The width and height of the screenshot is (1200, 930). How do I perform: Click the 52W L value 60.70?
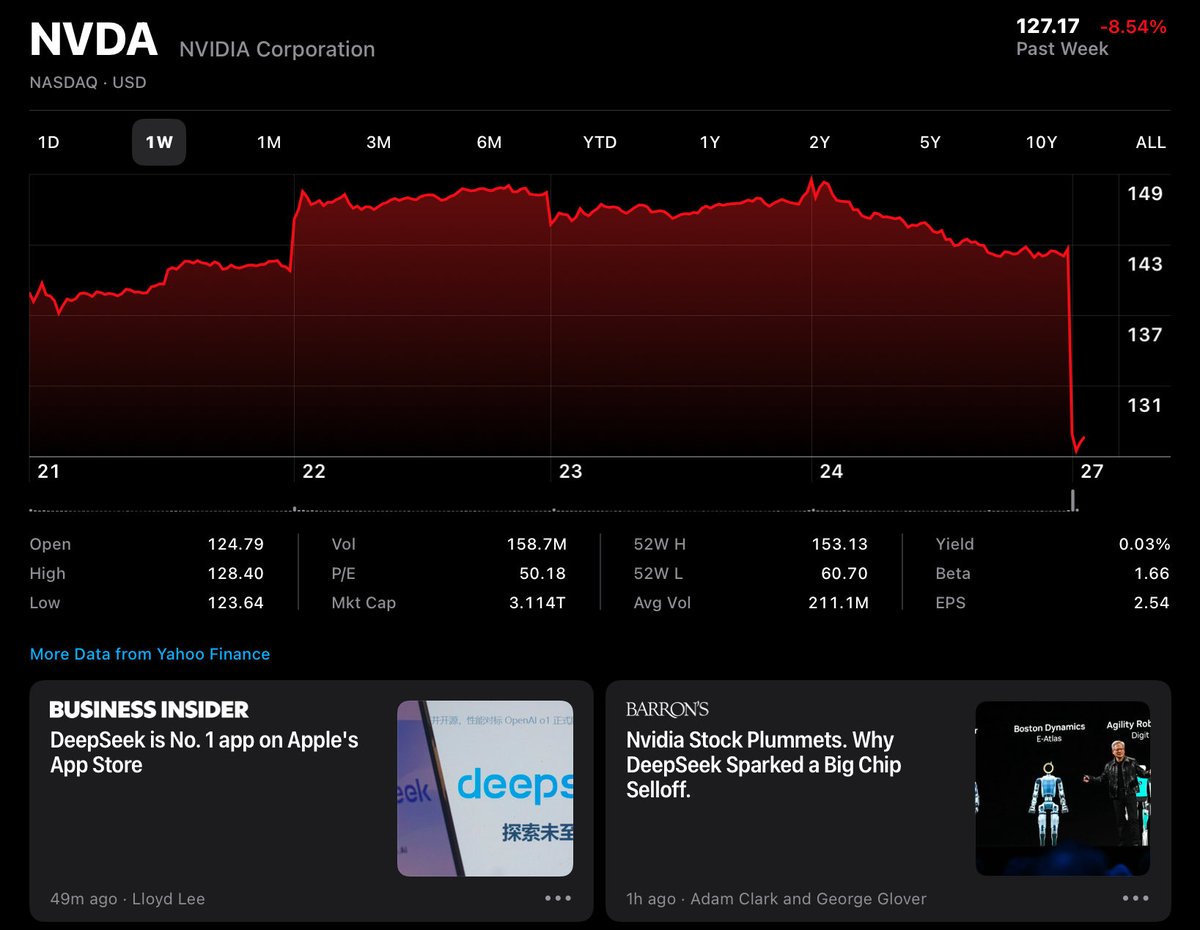(844, 573)
